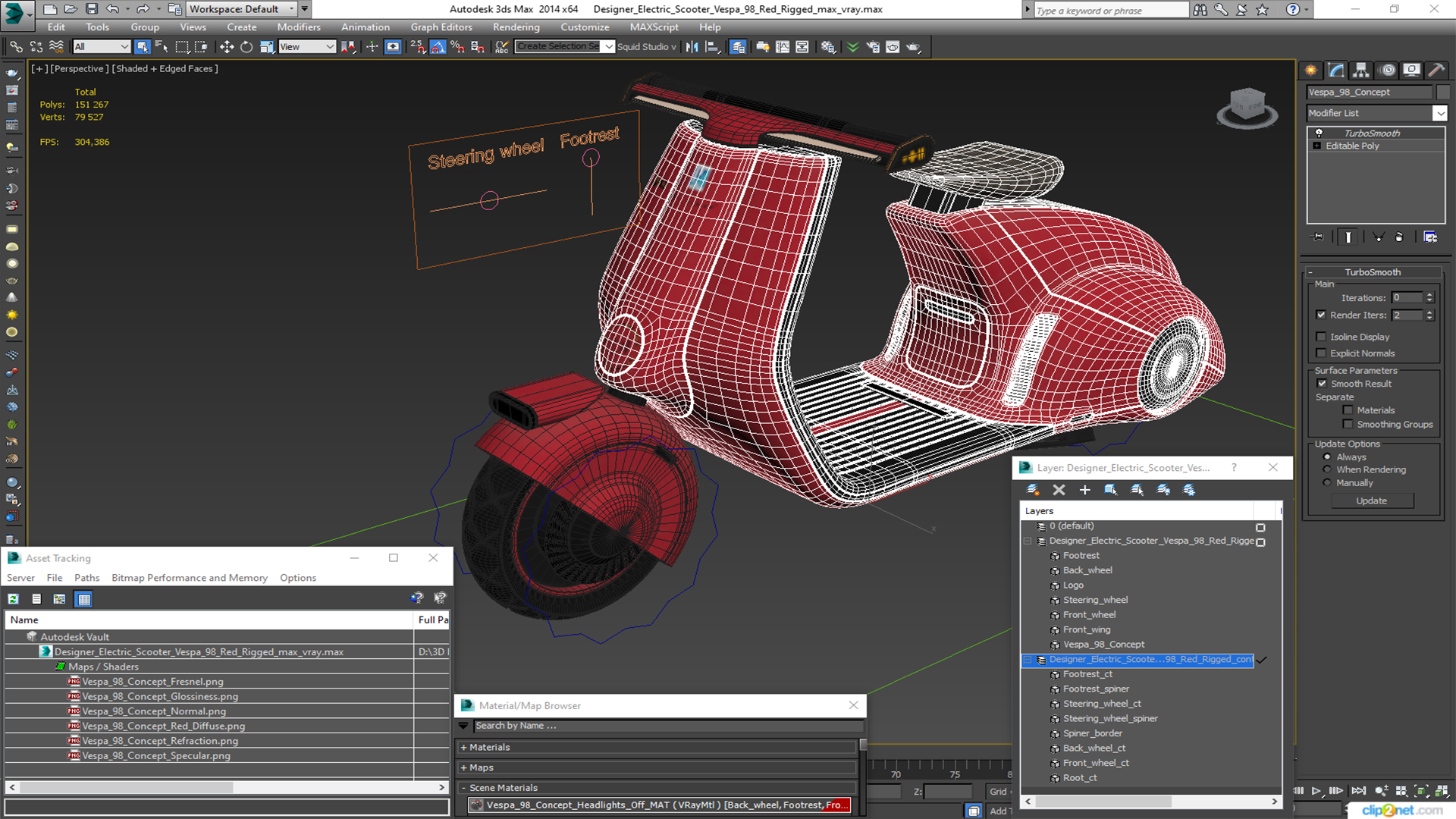Enable Isoline Display checkbox
The height and width of the screenshot is (819, 1456).
[x=1322, y=337]
